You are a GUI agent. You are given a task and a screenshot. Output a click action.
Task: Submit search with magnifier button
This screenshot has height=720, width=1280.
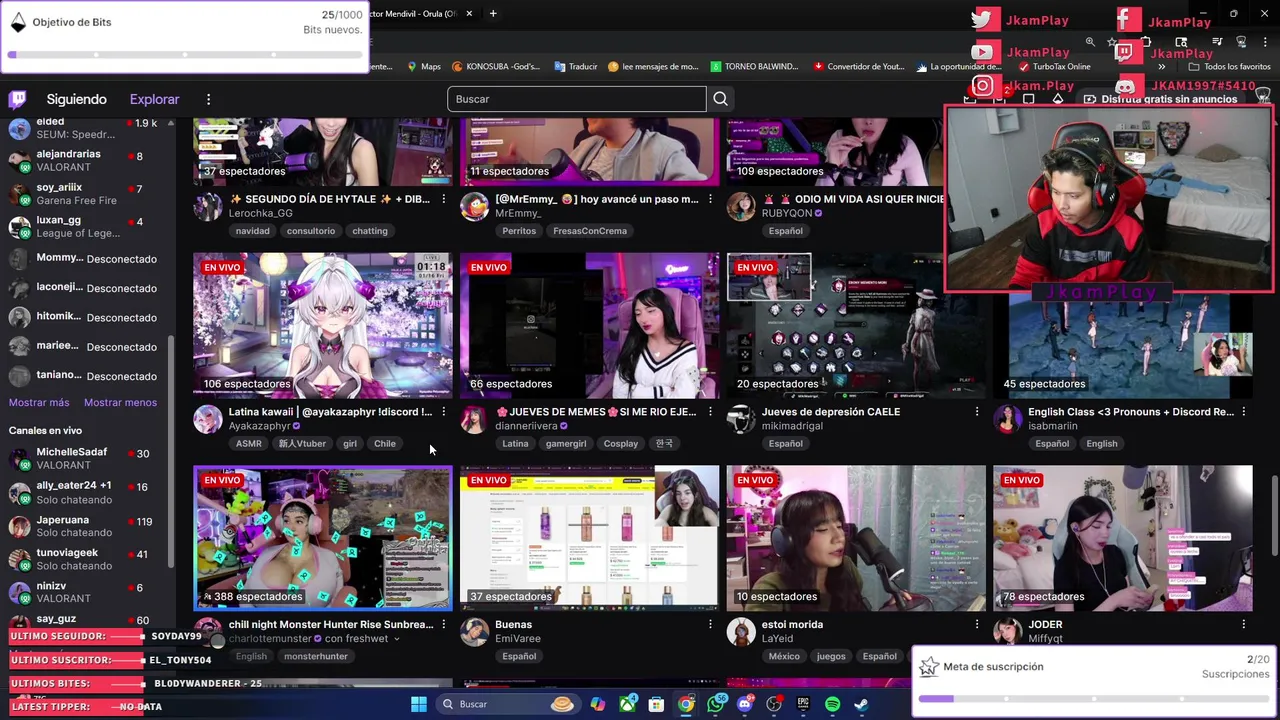point(720,99)
